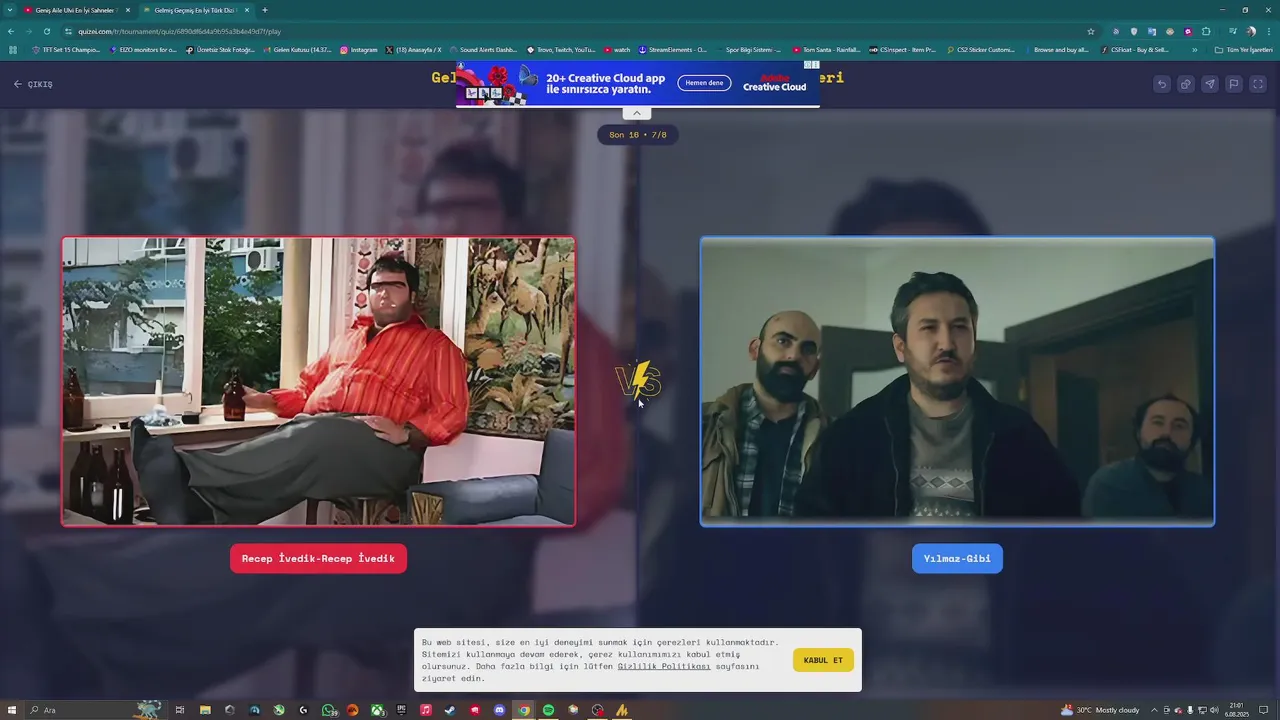1280x720 pixels.
Task: Open the Tom Santa - Rainfall bookmark
Action: [826, 50]
